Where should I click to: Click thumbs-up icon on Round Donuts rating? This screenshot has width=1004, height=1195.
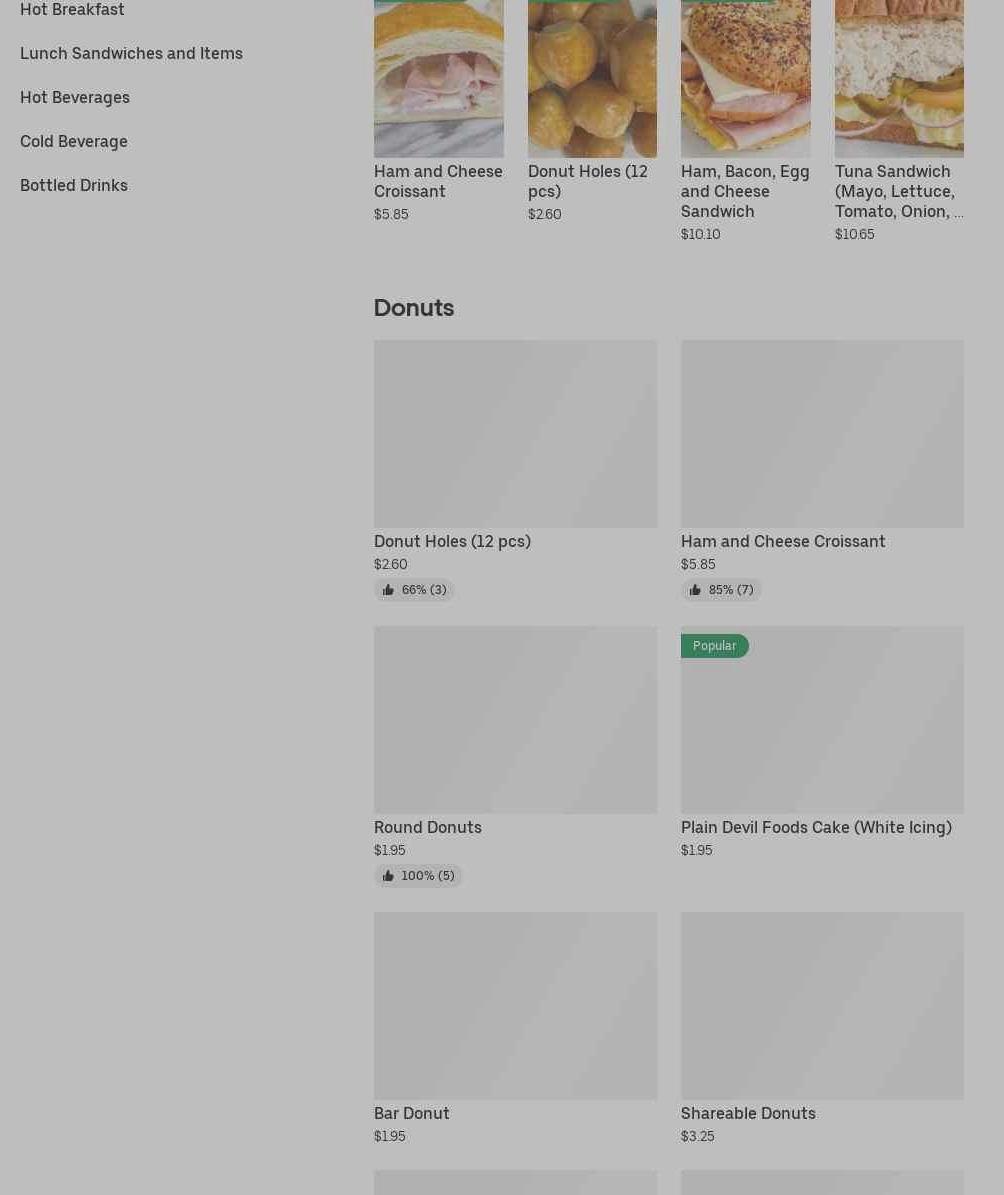pyautogui.click(x=388, y=876)
